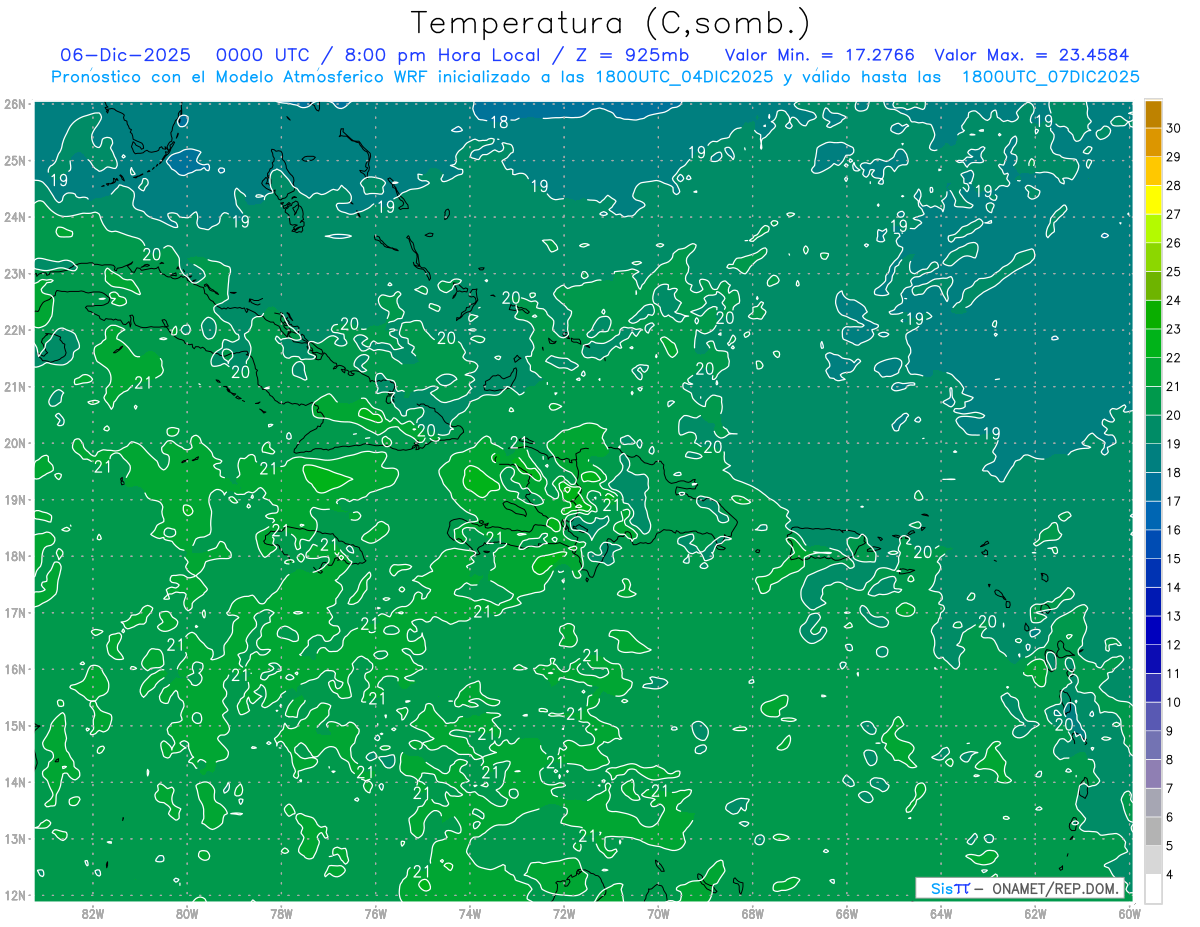Click the Valor Max. = 23.4584 text
1200x927 pixels.
pyautogui.click(x=1036, y=55)
